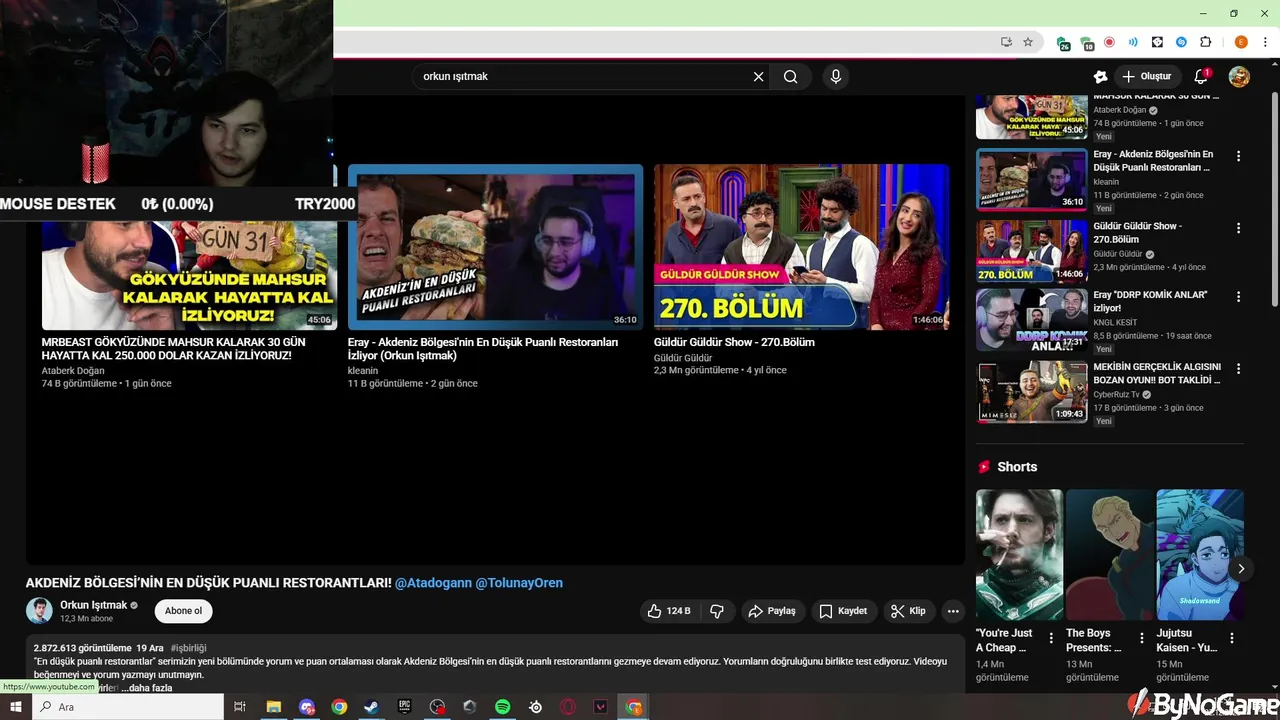The height and width of the screenshot is (720, 1280).
Task: Open Epic Games launcher from the taskbar
Action: (x=404, y=707)
